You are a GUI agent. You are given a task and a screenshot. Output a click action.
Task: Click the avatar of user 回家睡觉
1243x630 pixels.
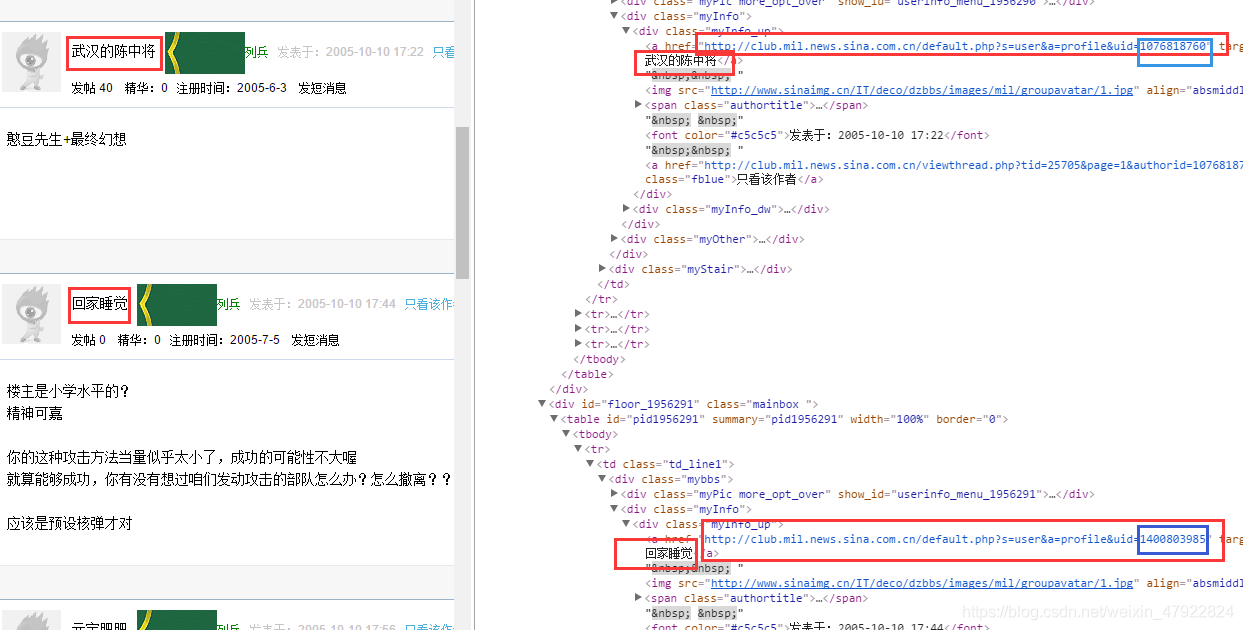pos(32,314)
